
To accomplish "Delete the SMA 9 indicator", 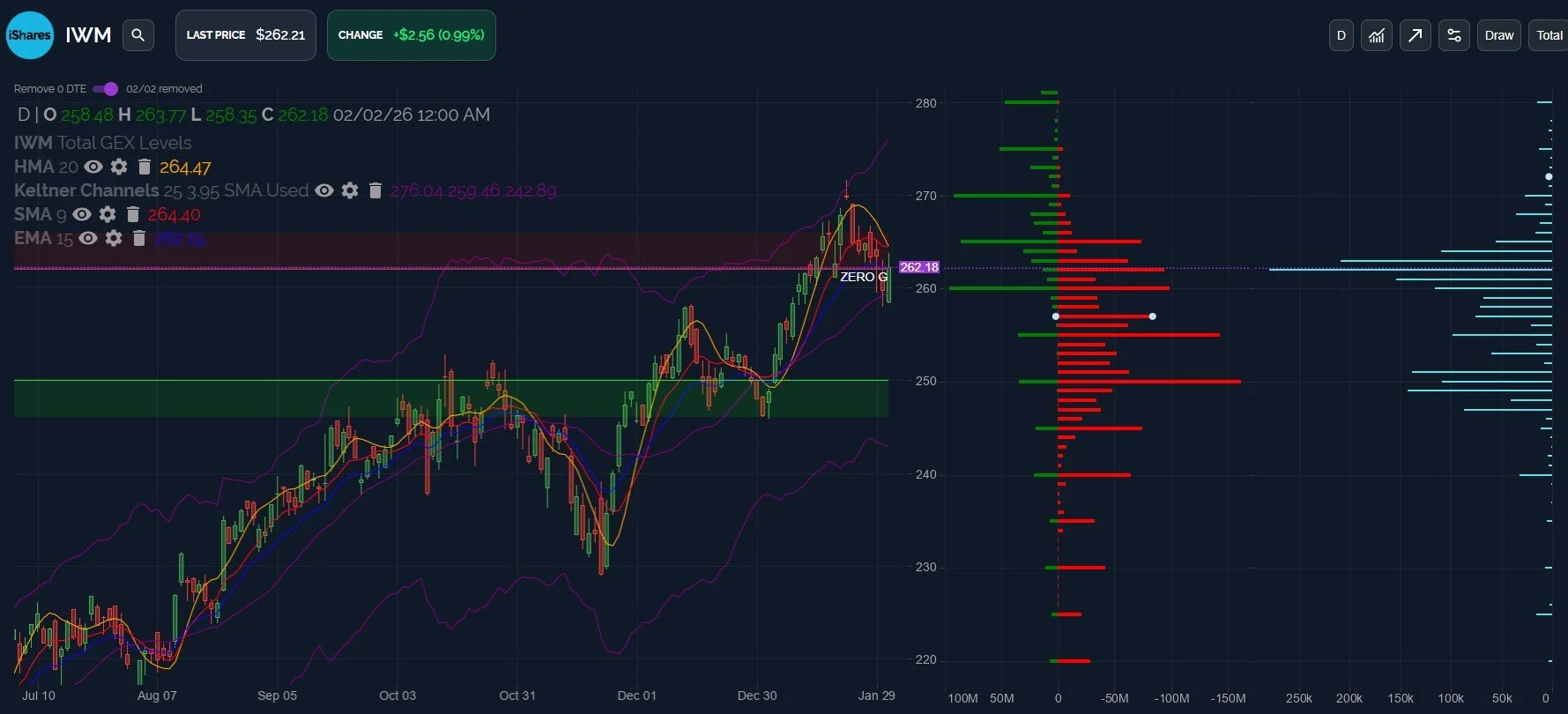I will tap(133, 214).
